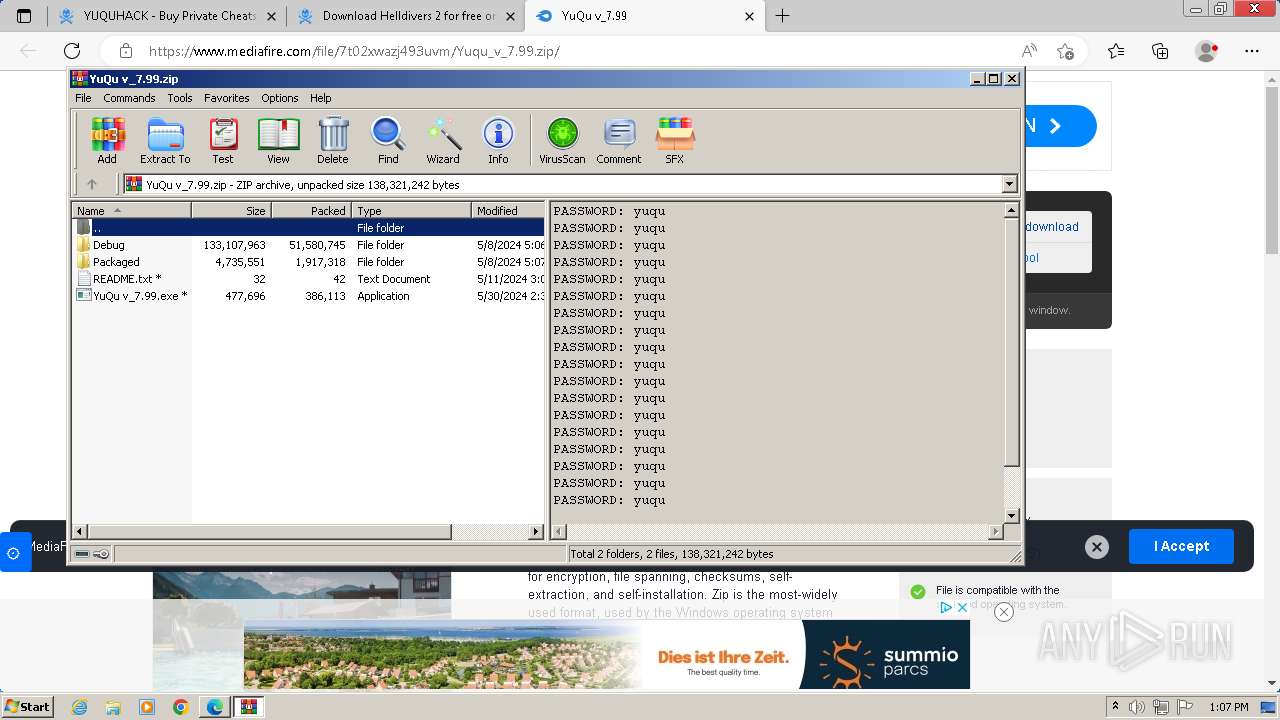The width and height of the screenshot is (1280, 720).
Task: Go up one folder level arrow
Action: click(x=92, y=184)
